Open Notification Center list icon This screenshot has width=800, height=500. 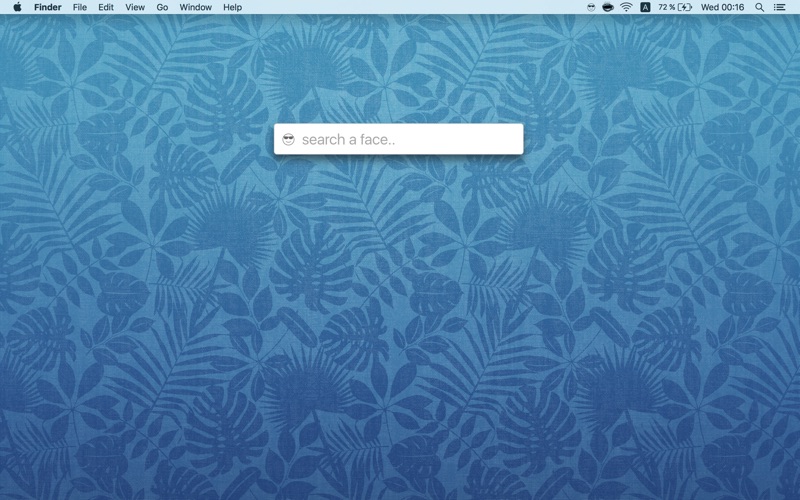point(779,7)
